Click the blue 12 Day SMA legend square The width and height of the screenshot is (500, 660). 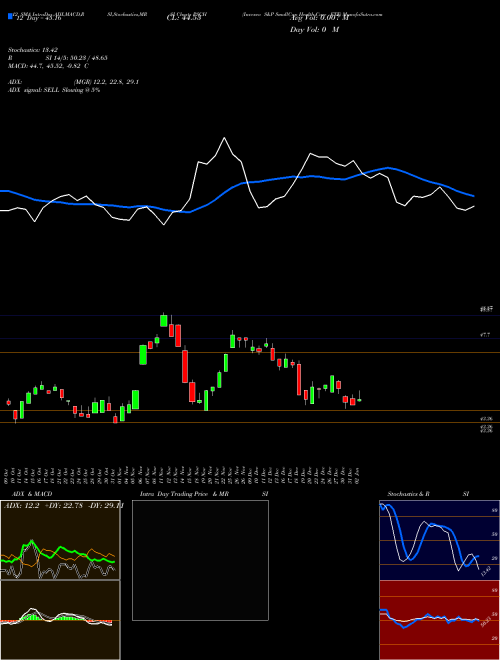[x=11, y=17]
